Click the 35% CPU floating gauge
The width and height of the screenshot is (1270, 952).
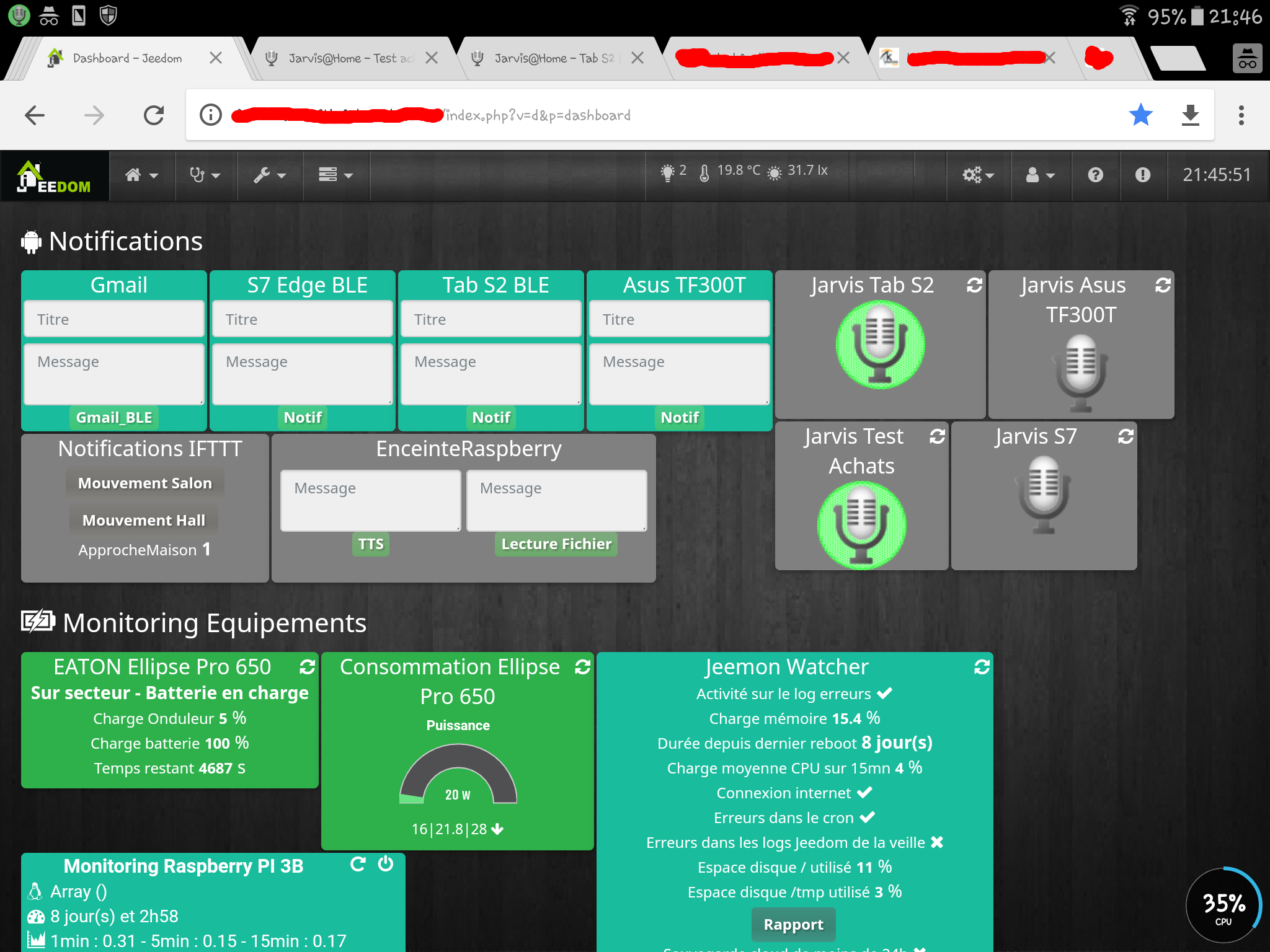click(x=1223, y=905)
